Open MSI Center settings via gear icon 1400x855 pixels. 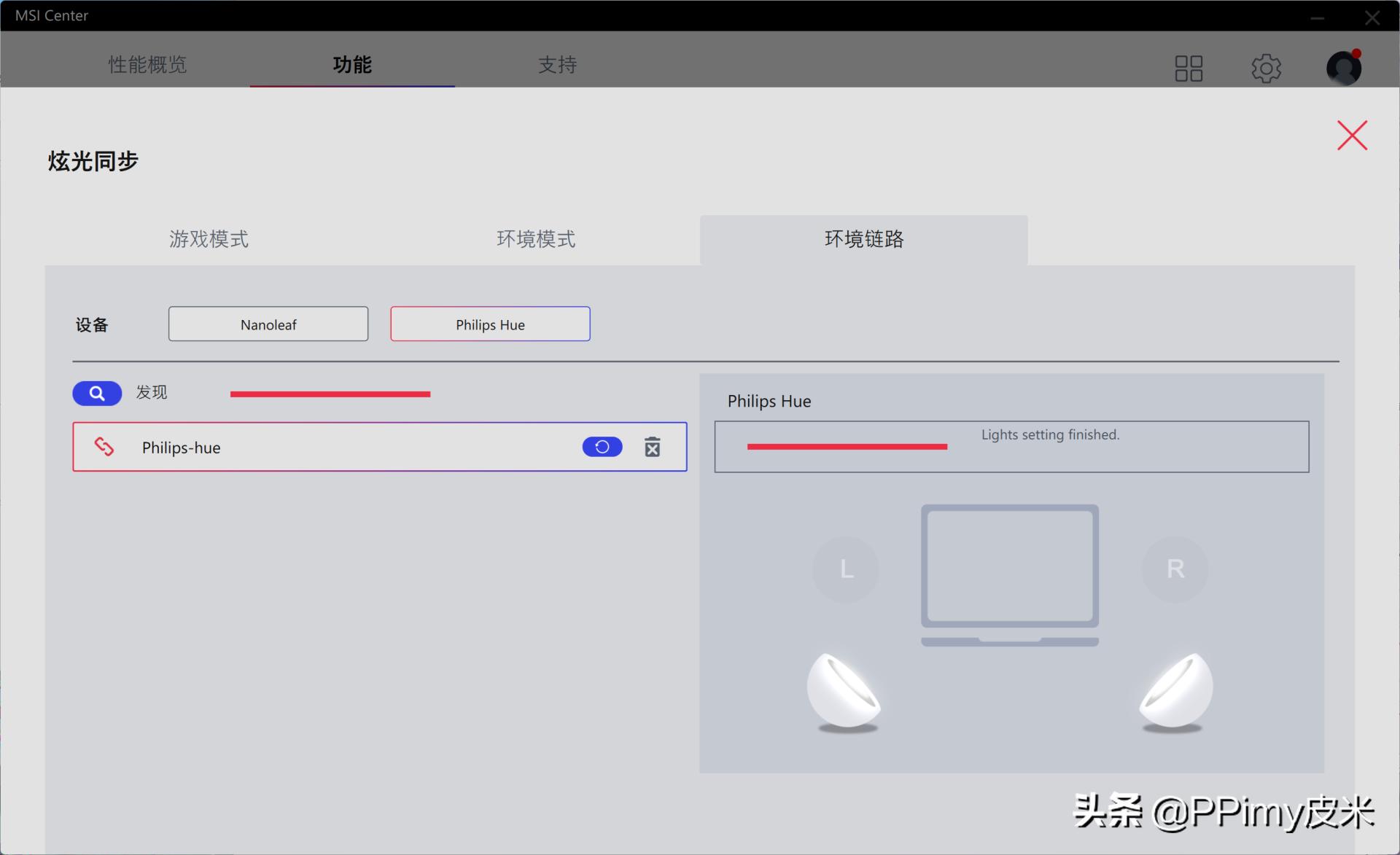(1266, 68)
